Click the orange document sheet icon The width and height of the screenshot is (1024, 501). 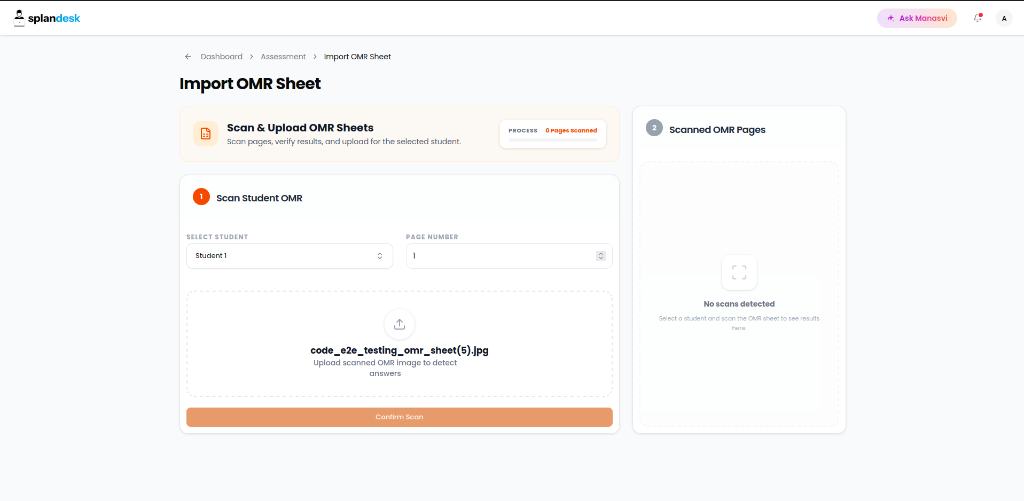click(x=206, y=133)
